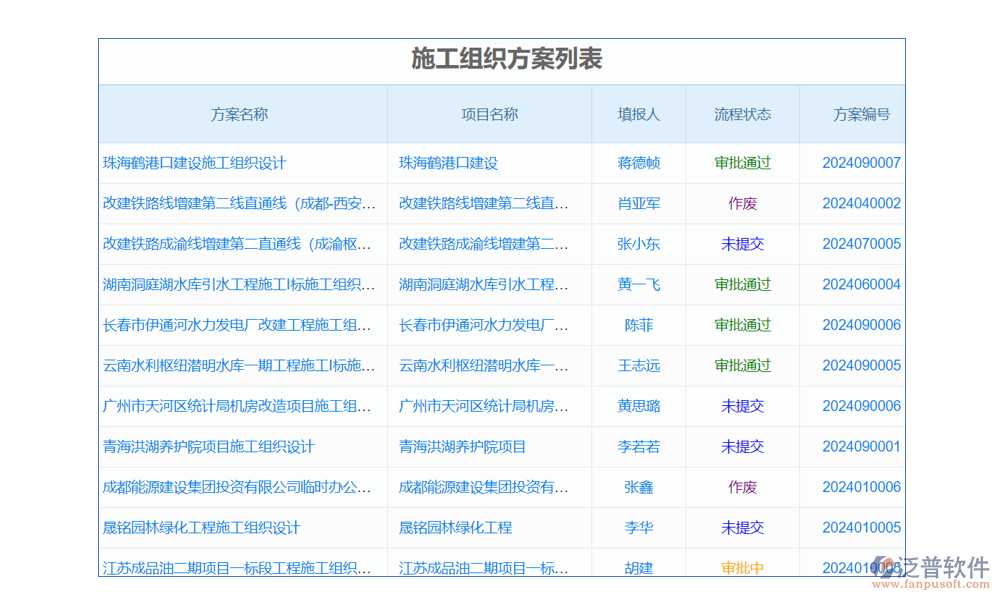Open plan number 2024040002
This screenshot has height=600, width=1000.
pos(861,203)
